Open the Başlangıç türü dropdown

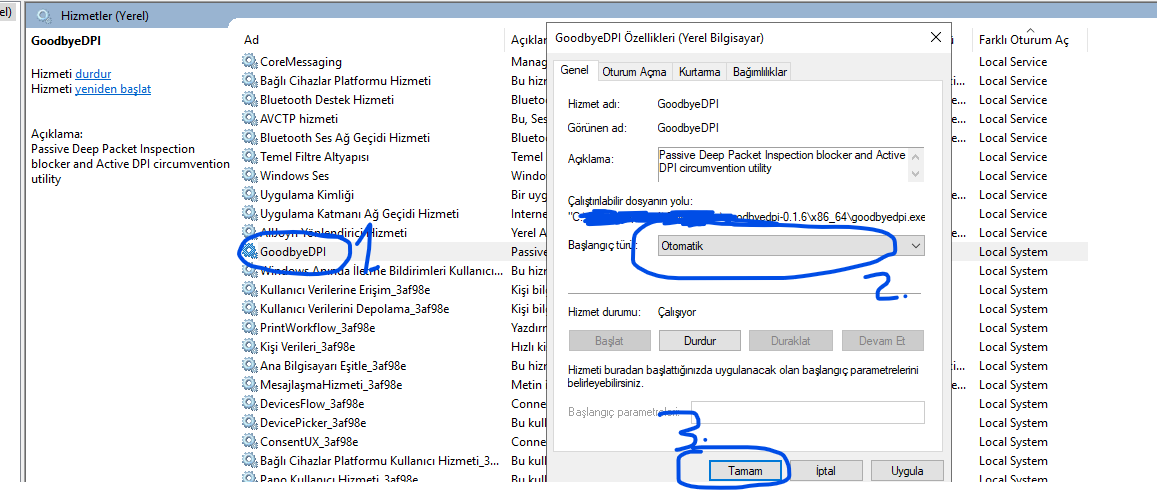coord(790,246)
